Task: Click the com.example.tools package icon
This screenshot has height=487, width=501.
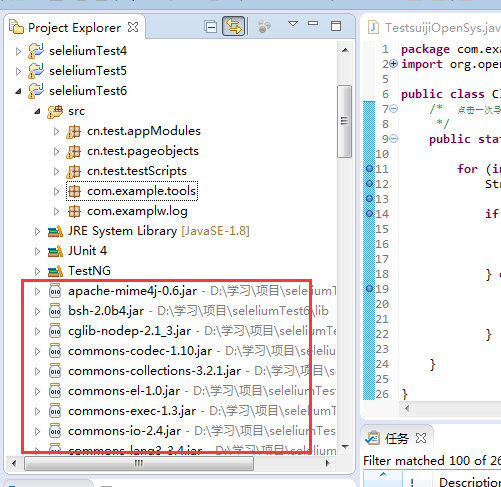Action: 74,191
